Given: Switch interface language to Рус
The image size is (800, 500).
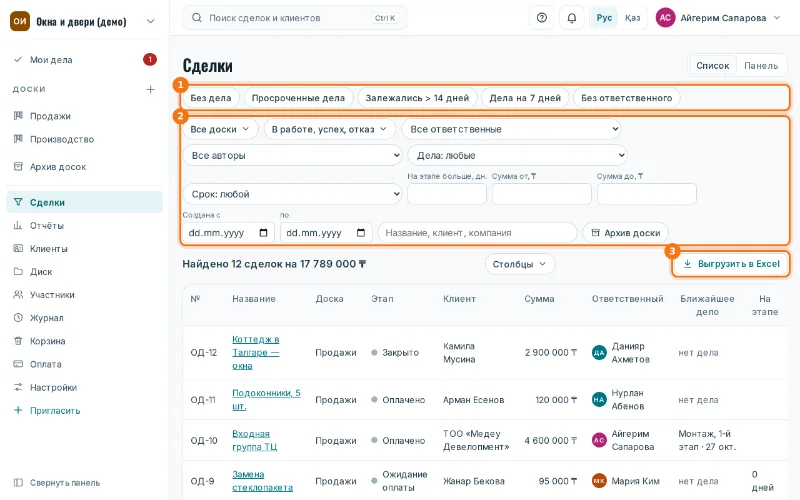Looking at the screenshot, I should 604,18.
